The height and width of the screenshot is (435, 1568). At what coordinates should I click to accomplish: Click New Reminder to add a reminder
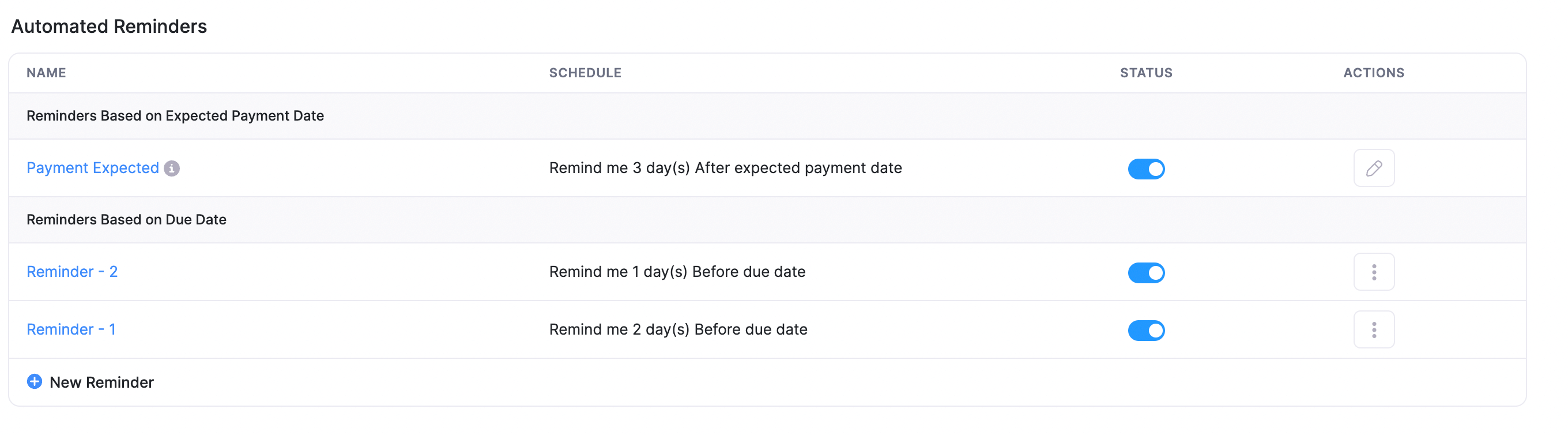tap(100, 382)
